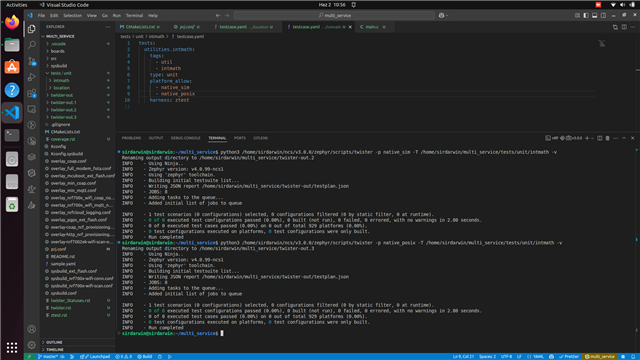Open the editor More Actions ellipsis

[x=633, y=27]
